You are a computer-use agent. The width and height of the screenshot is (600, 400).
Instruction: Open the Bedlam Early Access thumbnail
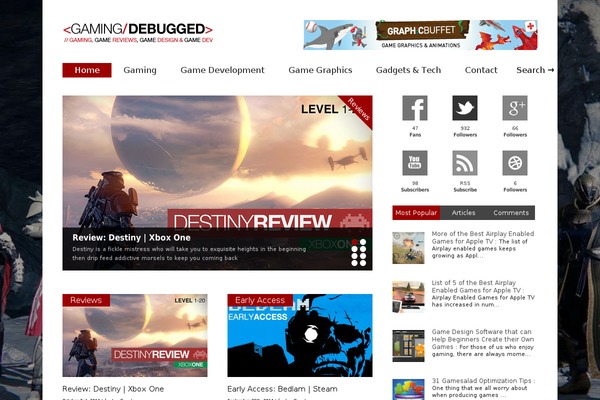click(300, 335)
